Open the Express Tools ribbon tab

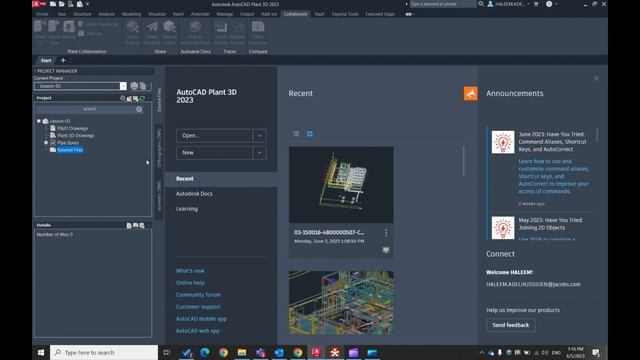click(345, 14)
